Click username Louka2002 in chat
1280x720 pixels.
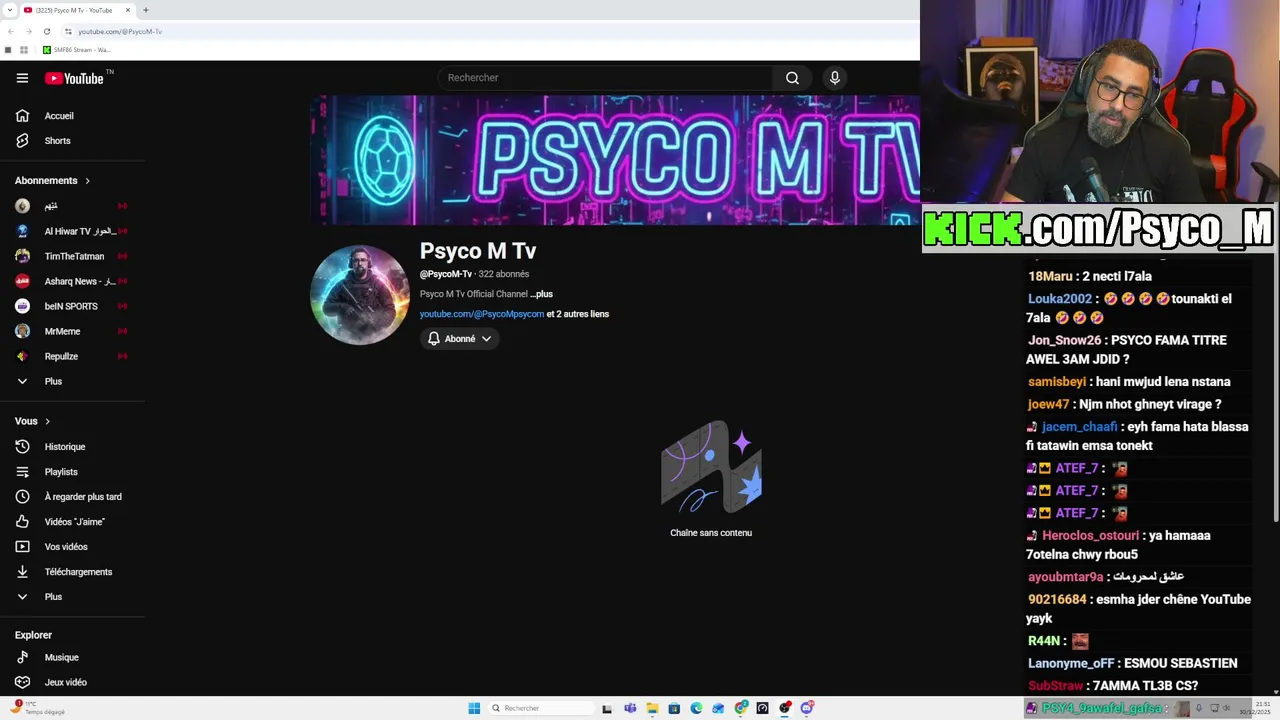pyautogui.click(x=1060, y=299)
